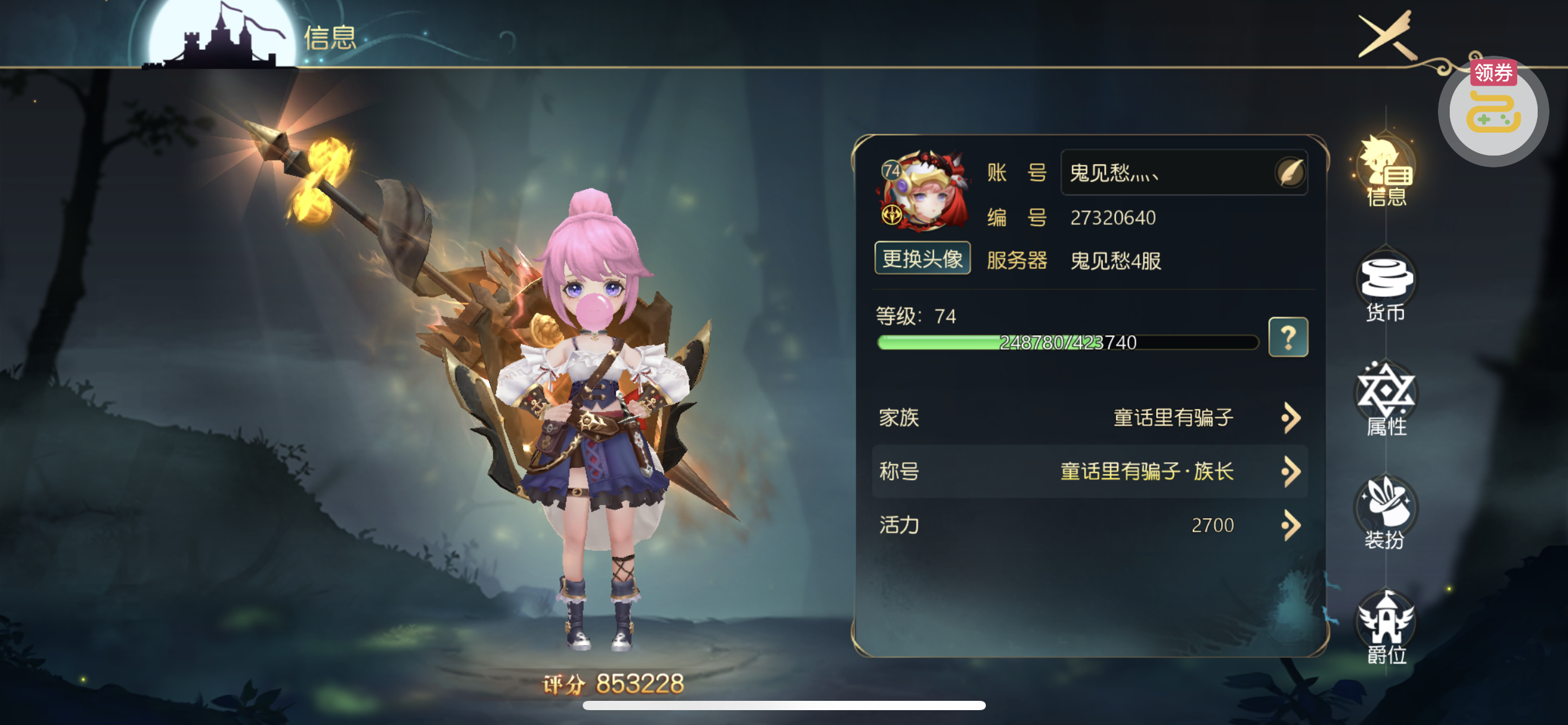Click the 更换头像 change avatar button
1568x725 pixels.
(x=922, y=258)
